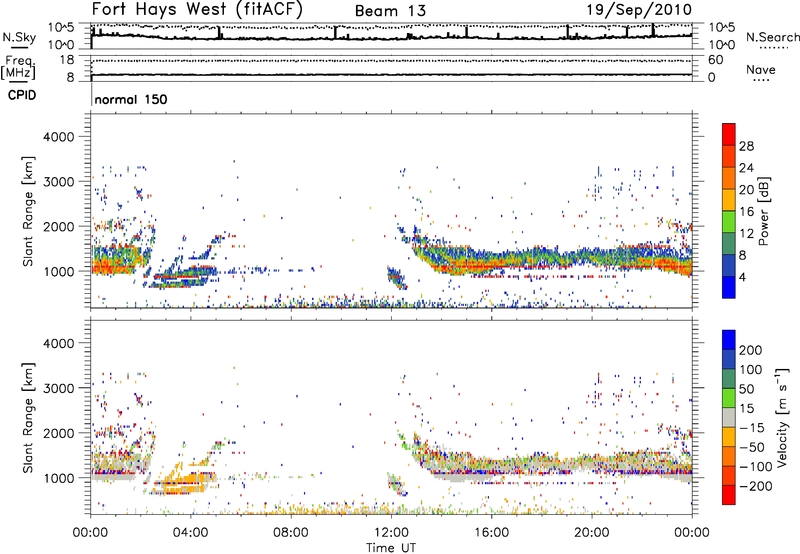Click "Slant Range [km]" on the power panel
This screenshot has height=554, width=800.
point(28,212)
